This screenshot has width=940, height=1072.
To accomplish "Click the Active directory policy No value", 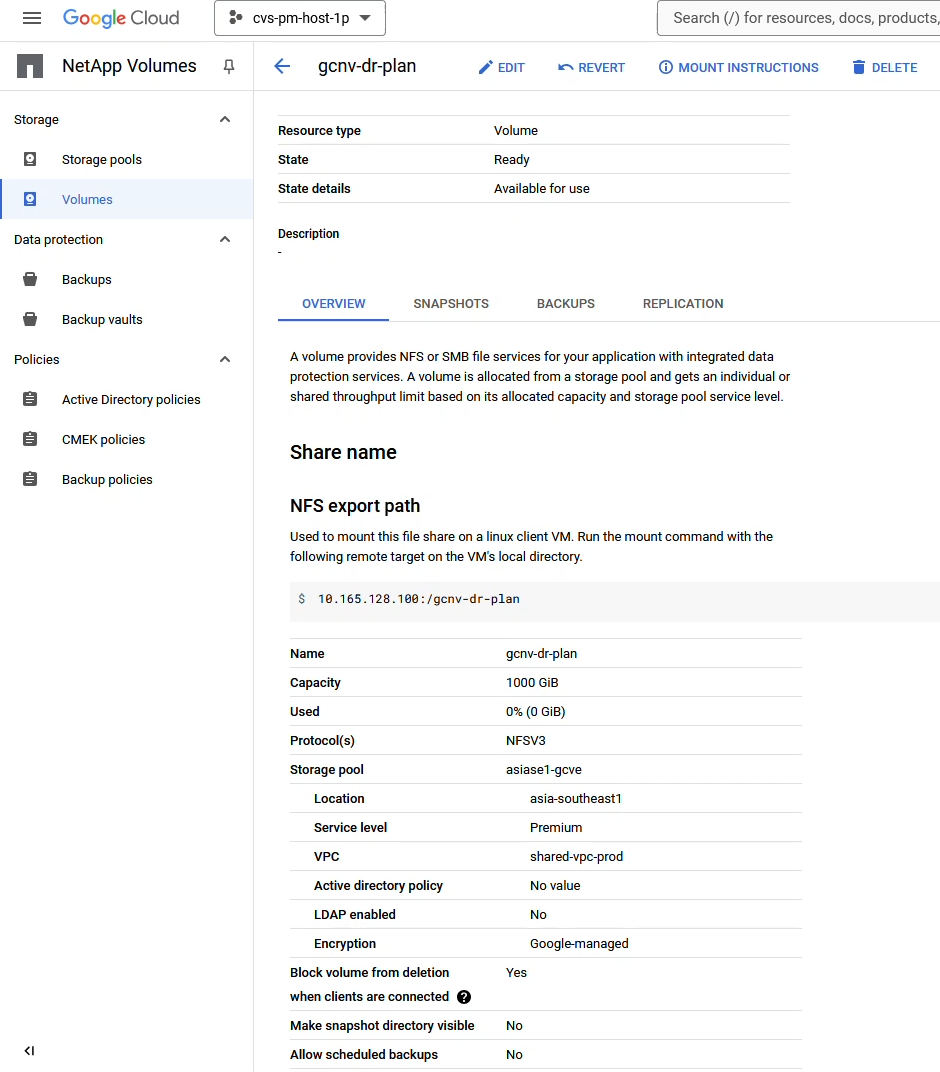I will point(555,885).
